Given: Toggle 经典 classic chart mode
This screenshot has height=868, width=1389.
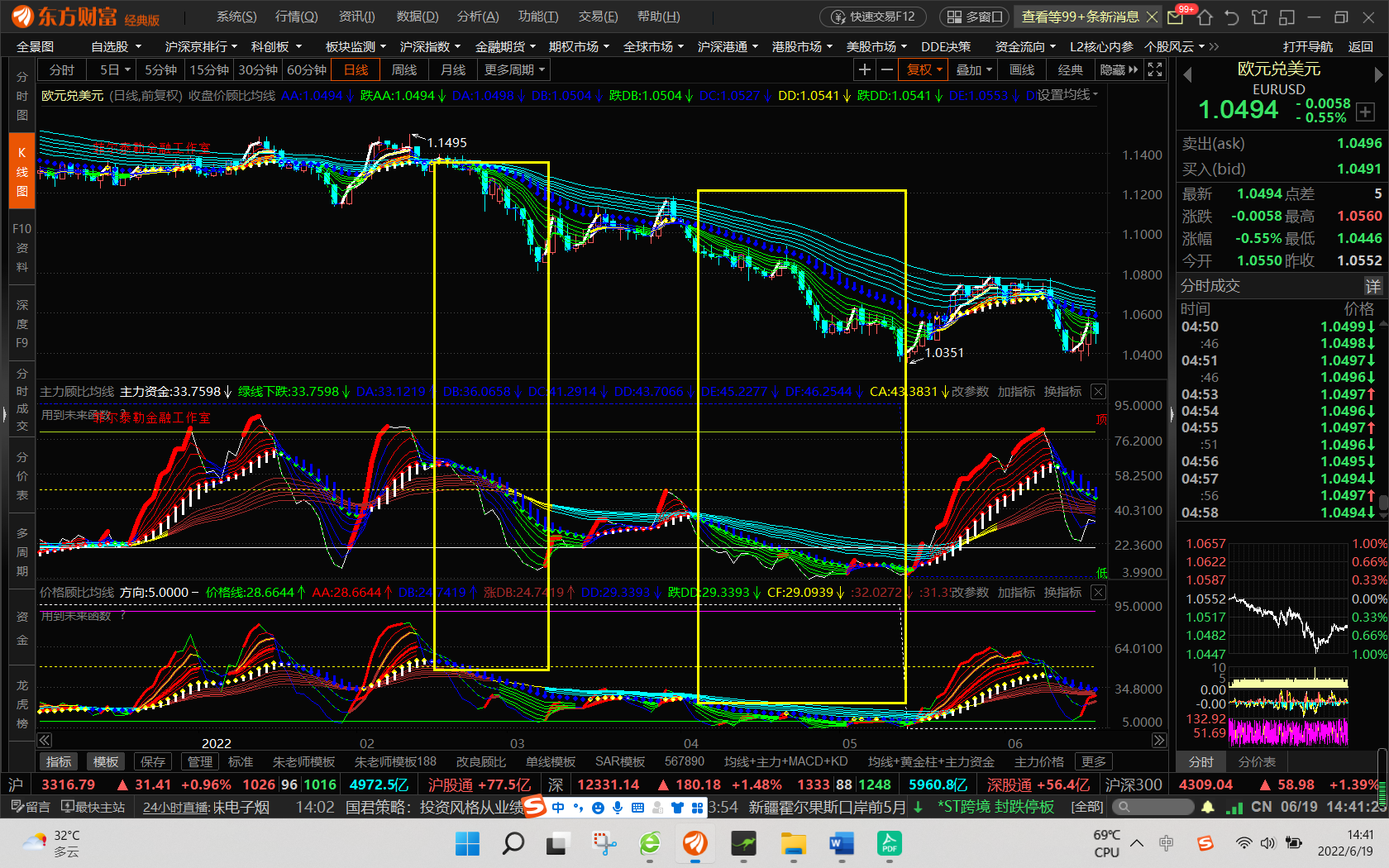Looking at the screenshot, I should click(x=1071, y=70).
